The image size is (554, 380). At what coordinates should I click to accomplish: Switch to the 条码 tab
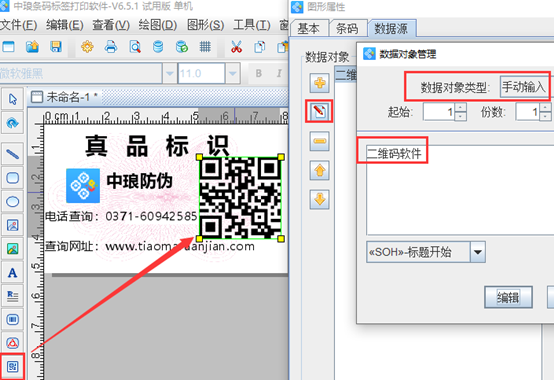(x=347, y=28)
